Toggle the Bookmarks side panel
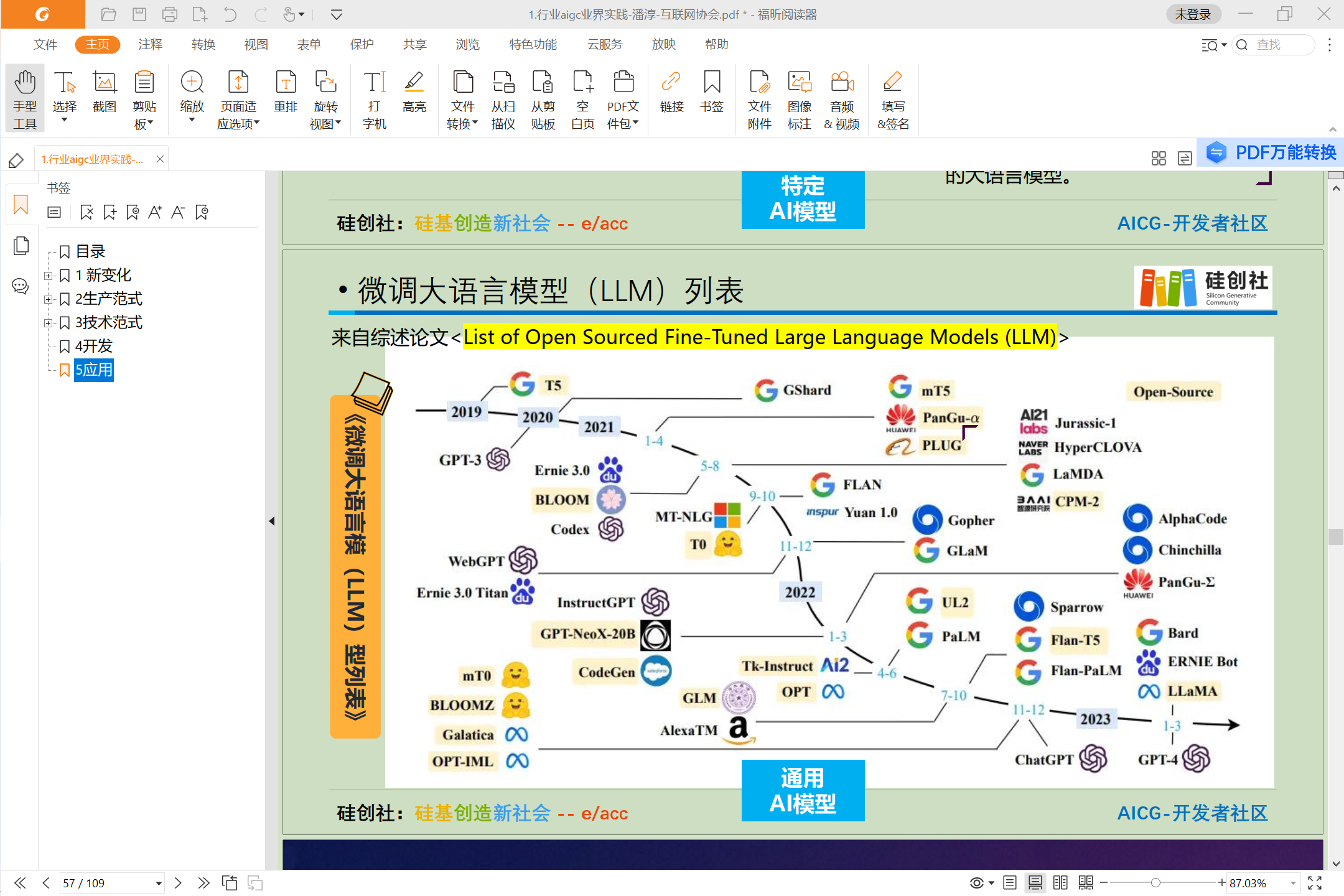Image resolution: width=1344 pixels, height=896 pixels. [x=21, y=204]
